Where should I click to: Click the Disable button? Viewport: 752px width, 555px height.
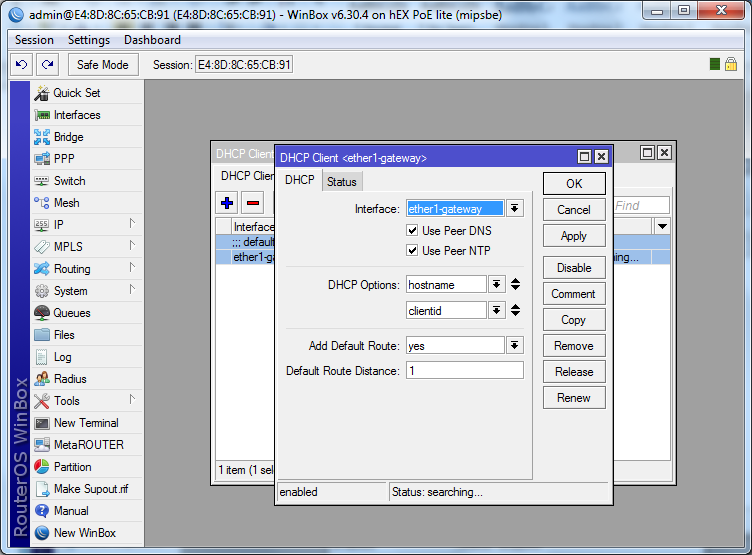click(574, 268)
